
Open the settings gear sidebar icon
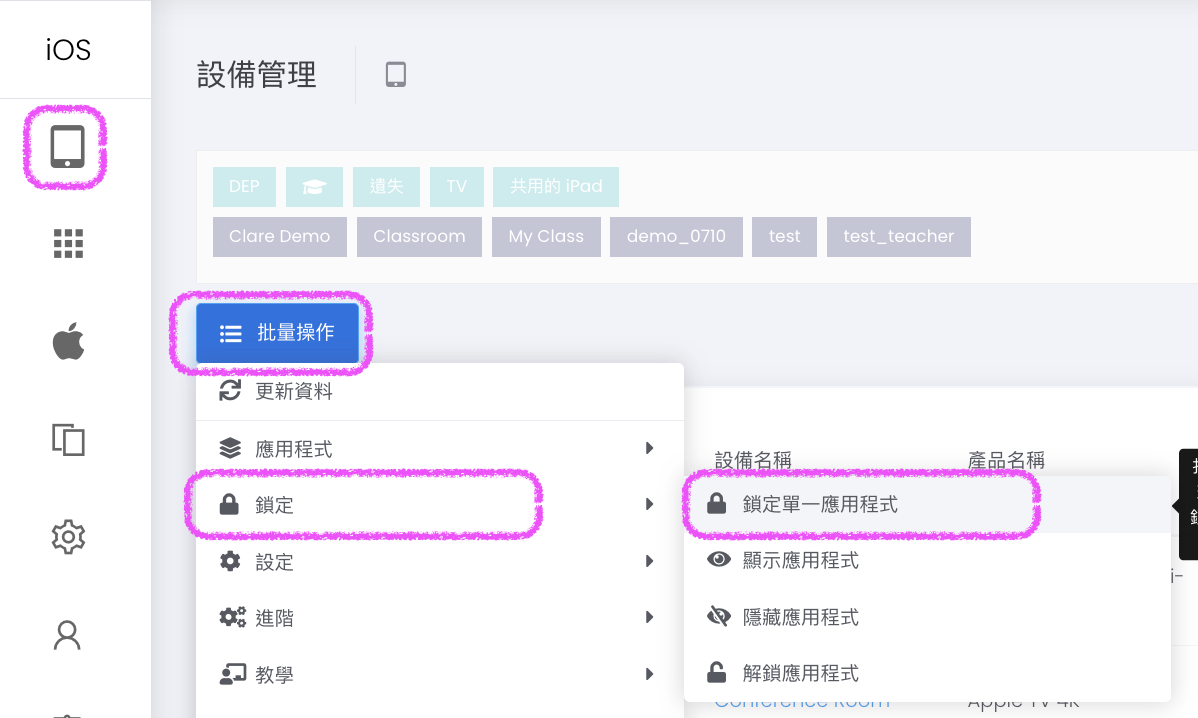(x=67, y=537)
